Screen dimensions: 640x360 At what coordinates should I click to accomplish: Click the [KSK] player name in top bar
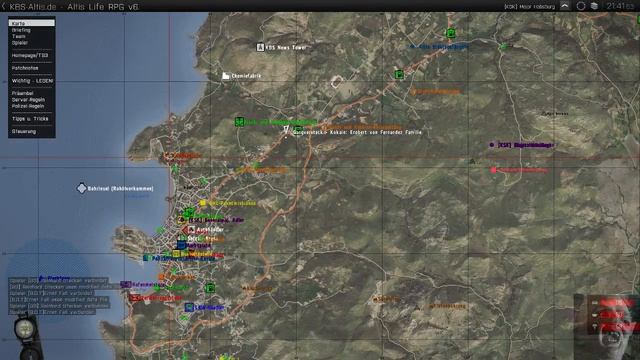pyautogui.click(x=529, y=7)
